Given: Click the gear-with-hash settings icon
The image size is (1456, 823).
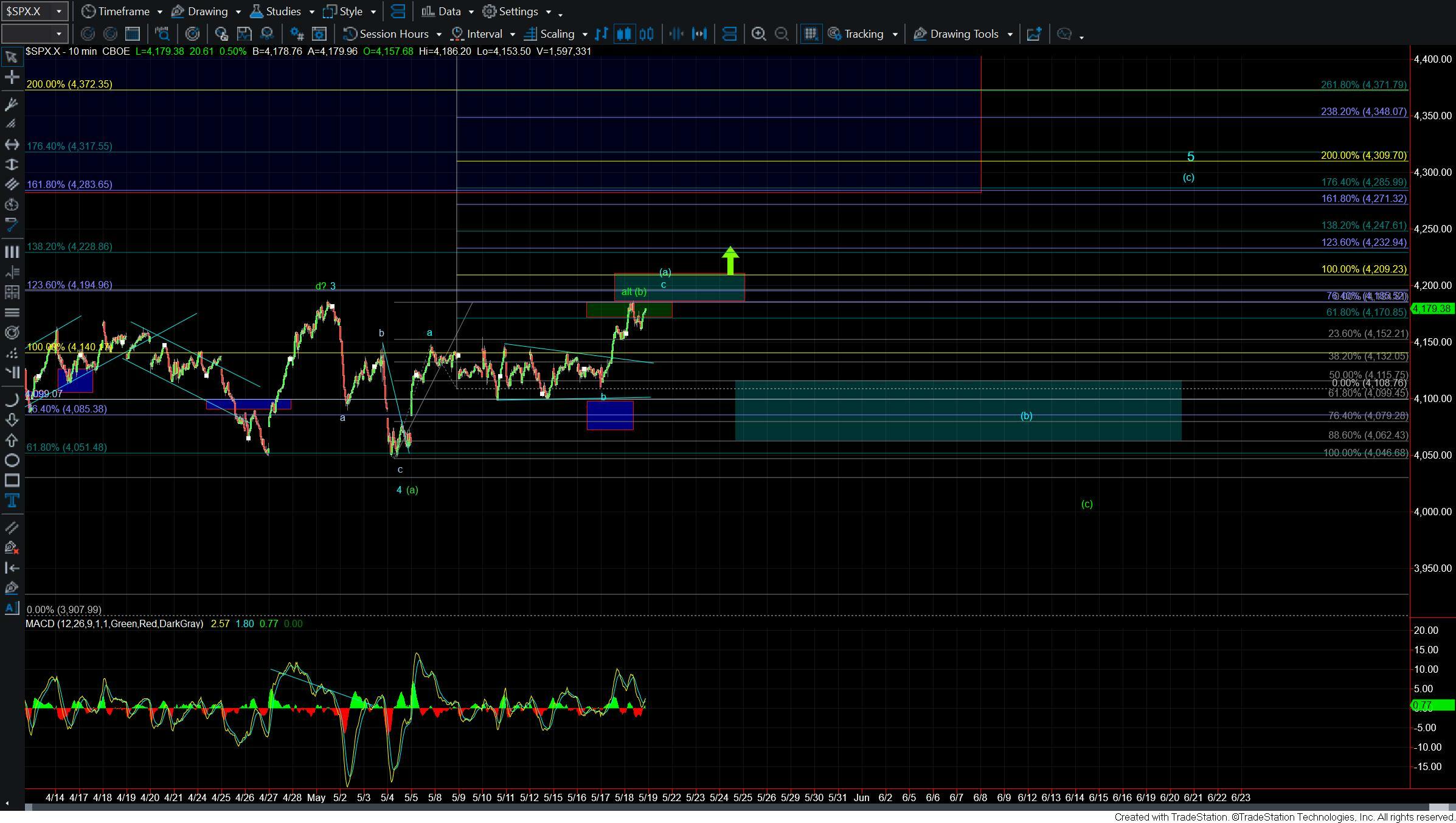Looking at the screenshot, I should click(297, 34).
